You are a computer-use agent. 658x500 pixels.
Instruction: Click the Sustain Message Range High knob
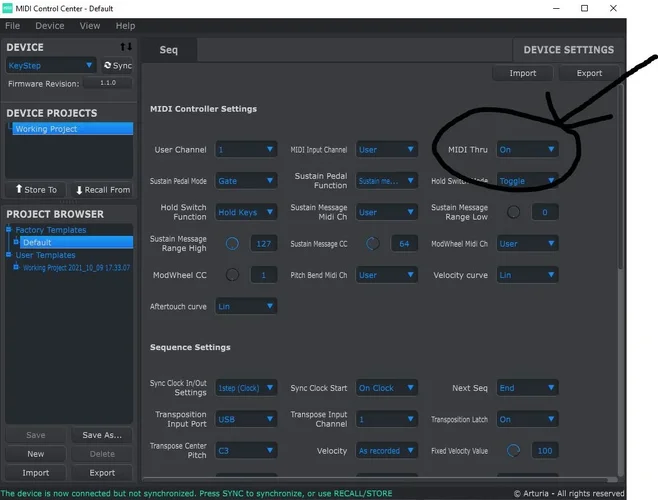pos(232,243)
